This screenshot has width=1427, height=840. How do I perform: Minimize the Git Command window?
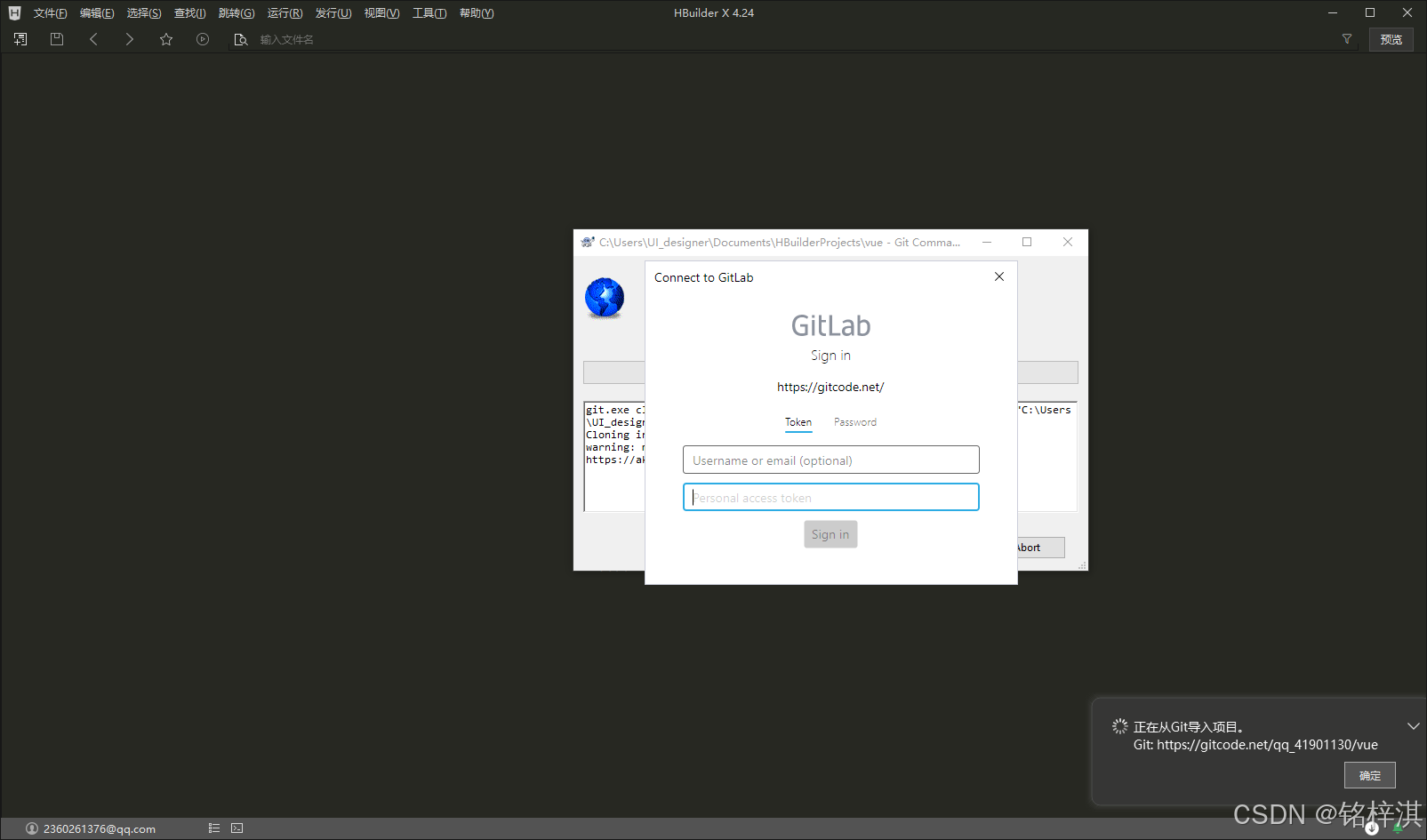pyautogui.click(x=987, y=242)
